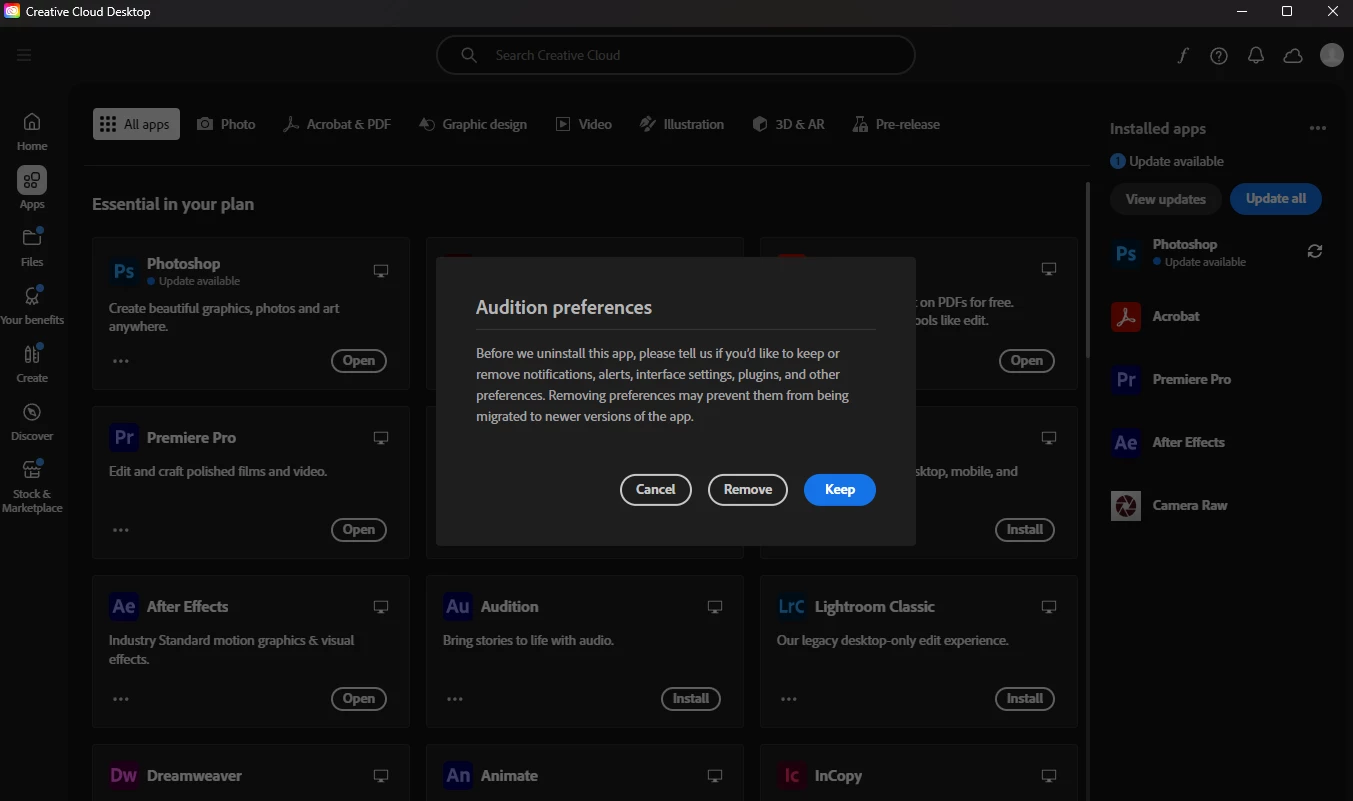Open more options on Photoshop card
This screenshot has width=1353, height=801.
[121, 361]
